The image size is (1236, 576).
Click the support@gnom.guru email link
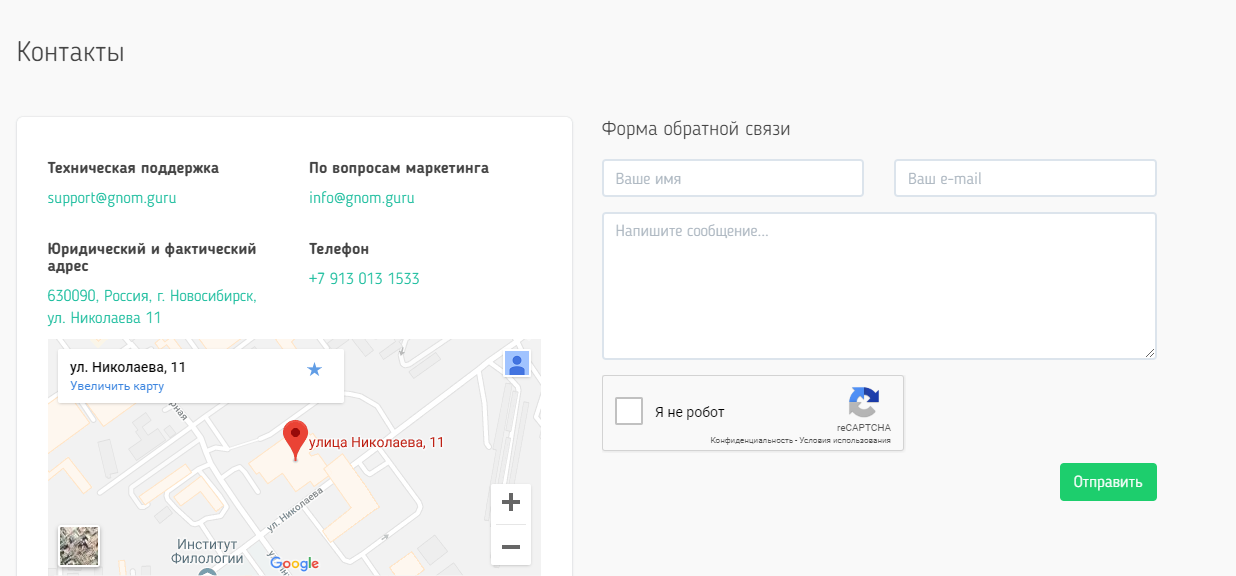click(112, 198)
